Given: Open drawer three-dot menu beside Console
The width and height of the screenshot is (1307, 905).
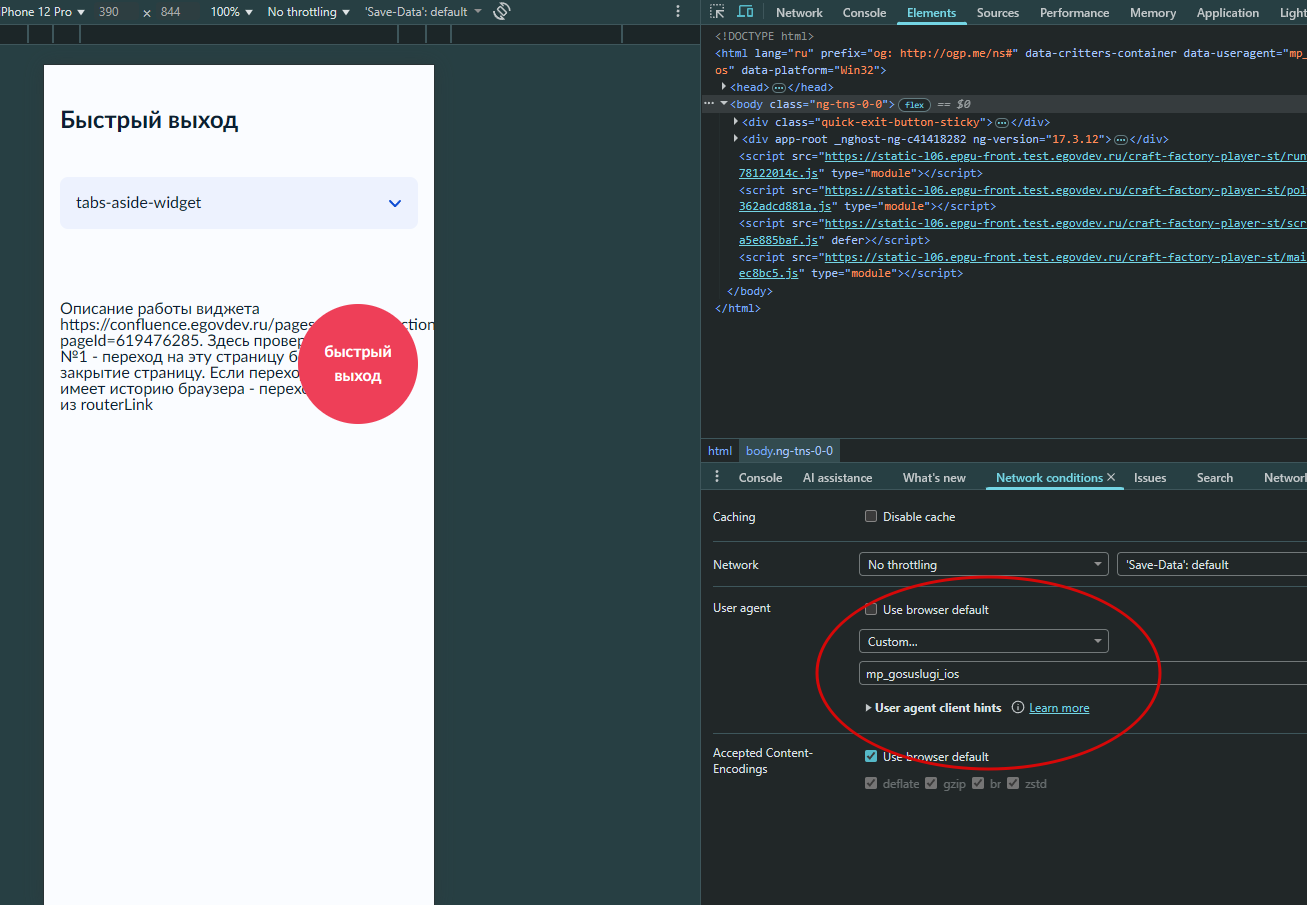Looking at the screenshot, I should 716,477.
